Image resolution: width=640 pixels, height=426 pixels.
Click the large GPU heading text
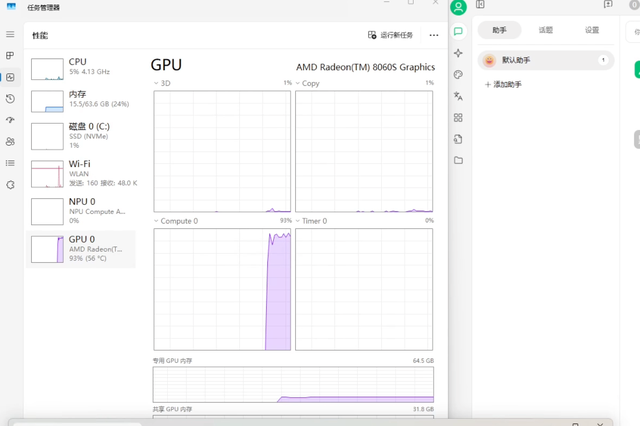[x=166, y=65]
